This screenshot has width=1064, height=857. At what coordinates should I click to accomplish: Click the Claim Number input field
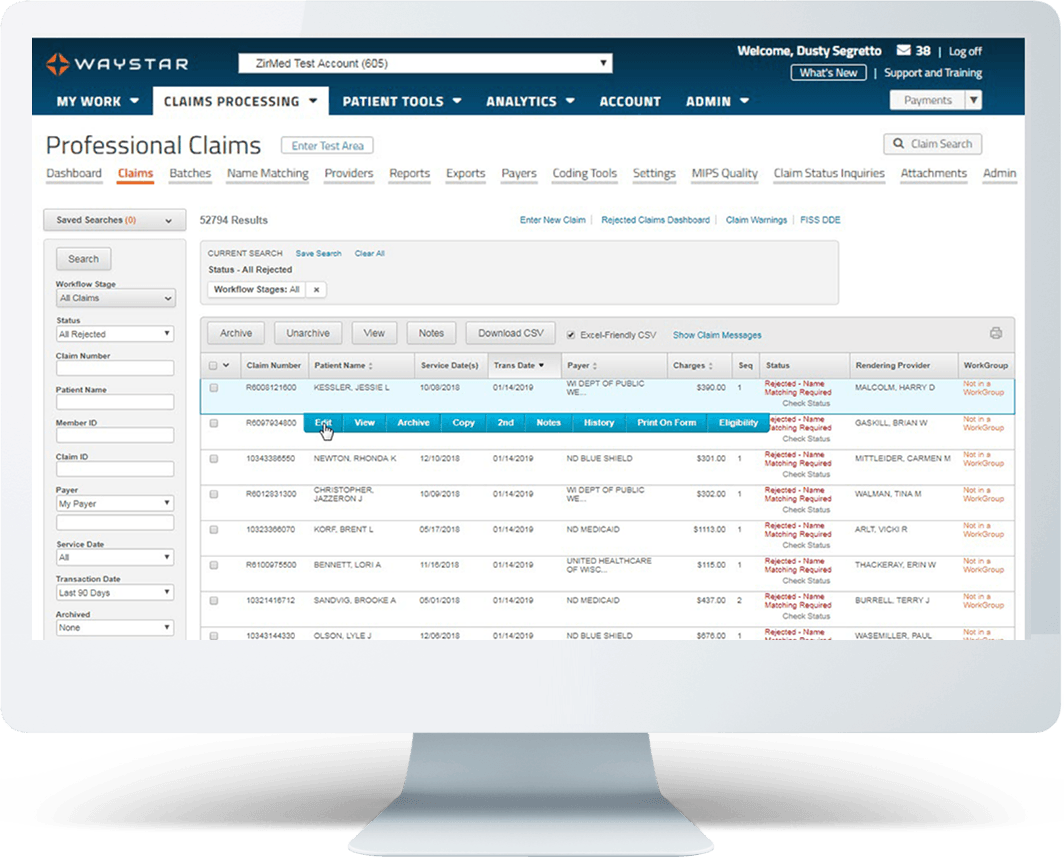pyautogui.click(x=113, y=367)
